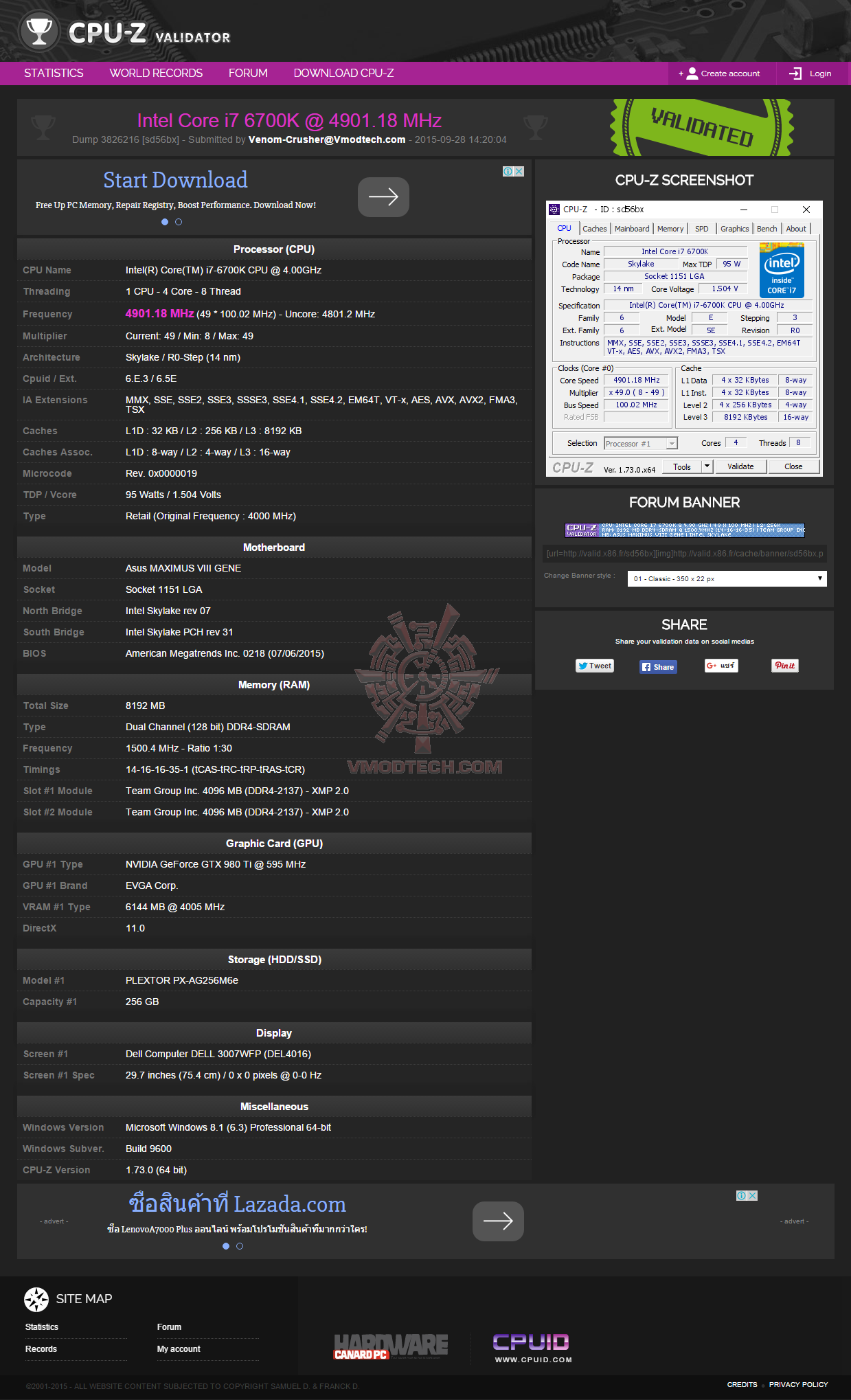
Task: Open the My account site map link
Action: (x=179, y=1349)
